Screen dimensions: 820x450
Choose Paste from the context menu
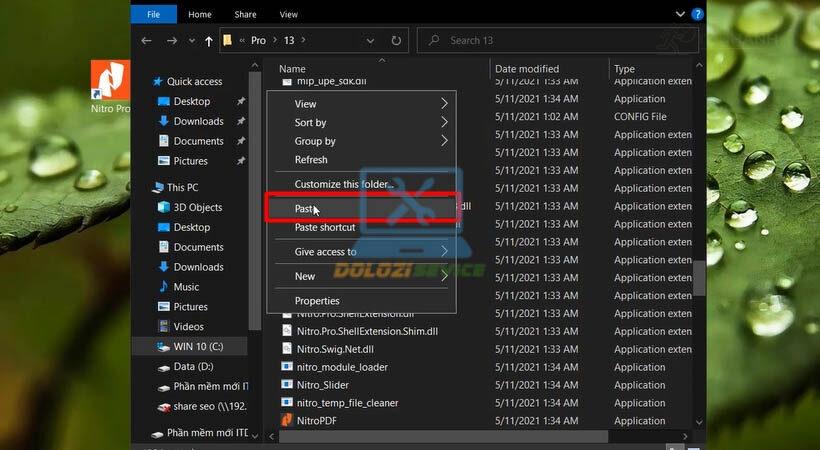tap(305, 209)
